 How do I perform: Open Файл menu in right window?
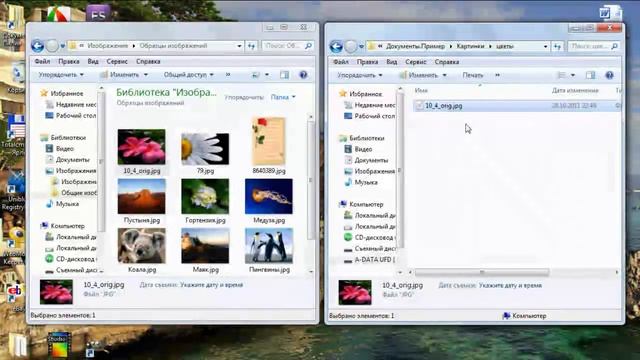[x=341, y=62]
